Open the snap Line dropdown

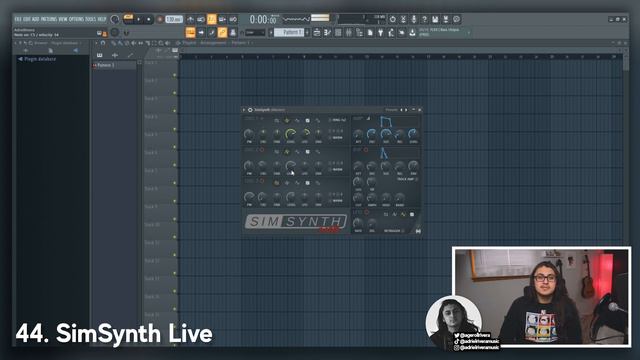pos(255,32)
